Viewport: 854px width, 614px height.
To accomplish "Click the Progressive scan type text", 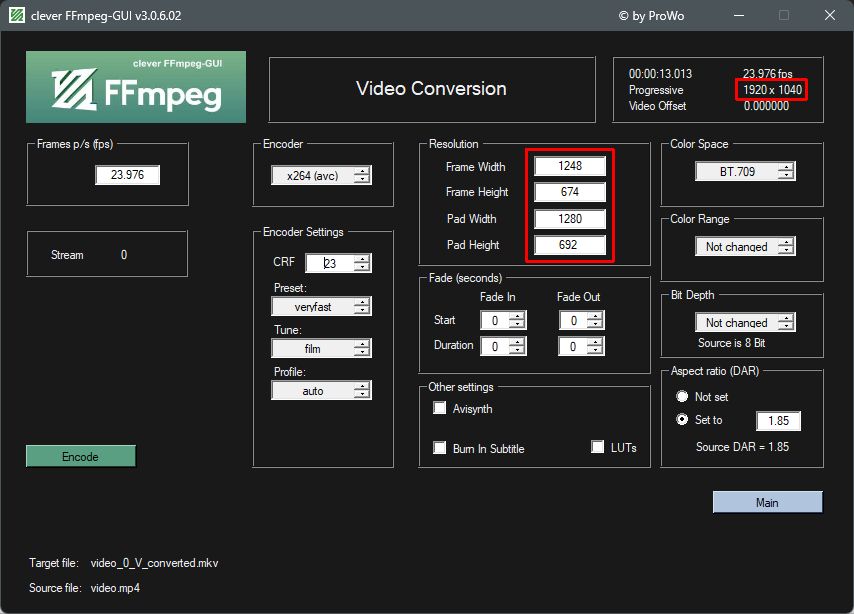I will point(656,90).
